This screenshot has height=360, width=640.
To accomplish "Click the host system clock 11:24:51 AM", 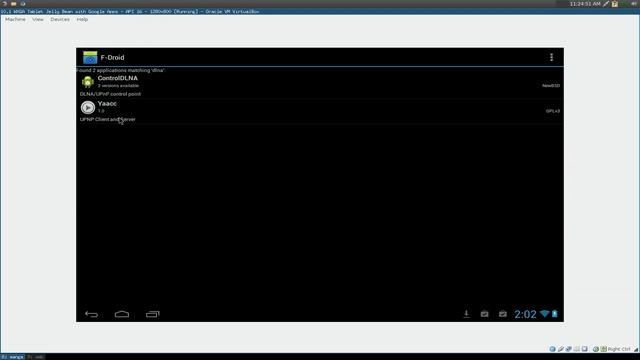I will click(x=585, y=4).
